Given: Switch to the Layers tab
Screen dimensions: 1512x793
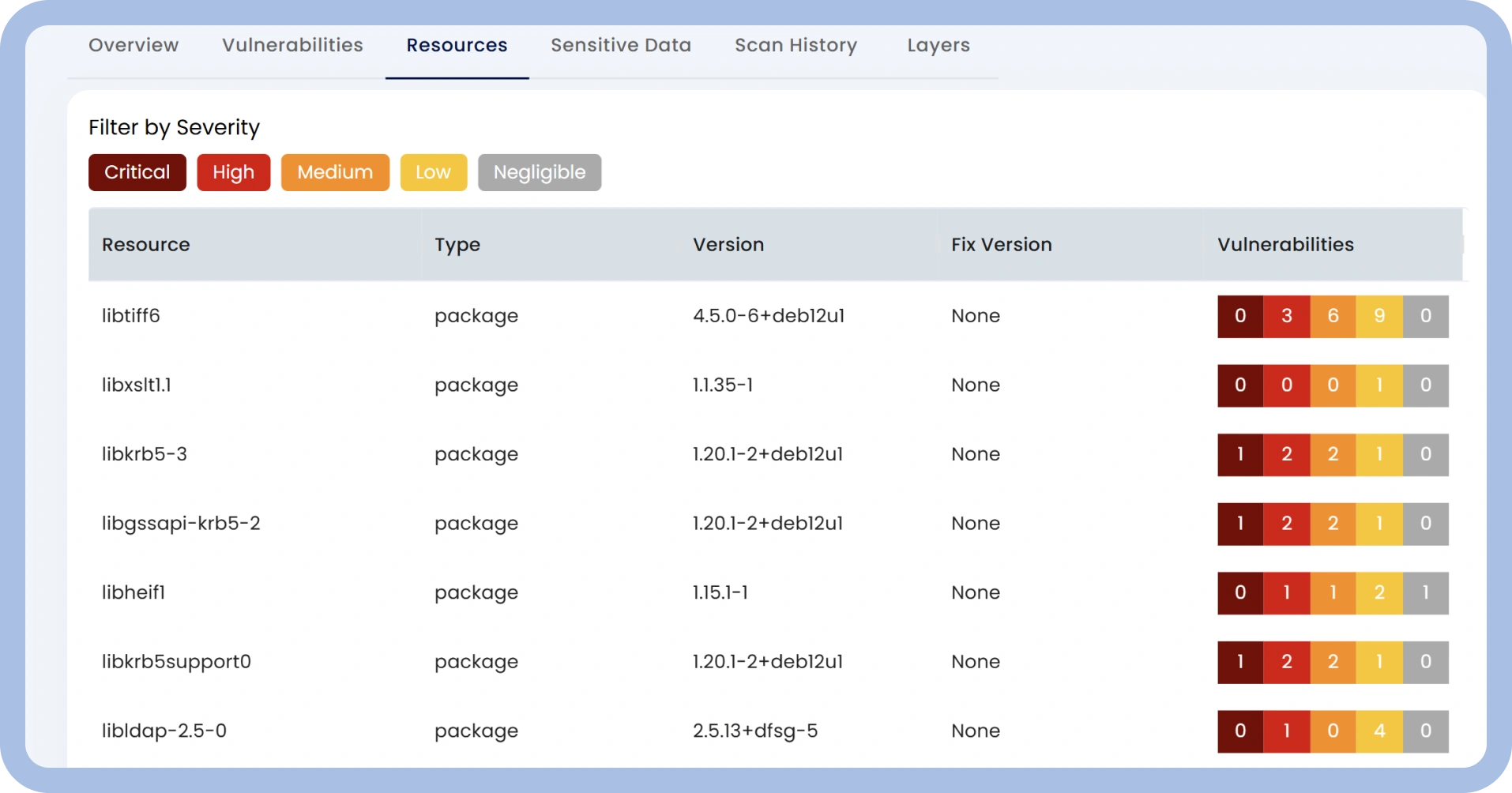Looking at the screenshot, I should (x=937, y=45).
